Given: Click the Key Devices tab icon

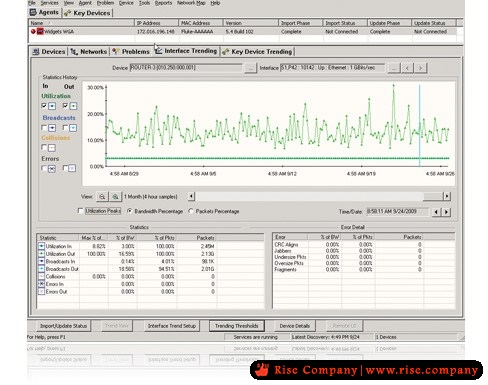Looking at the screenshot, I should (x=68, y=13).
